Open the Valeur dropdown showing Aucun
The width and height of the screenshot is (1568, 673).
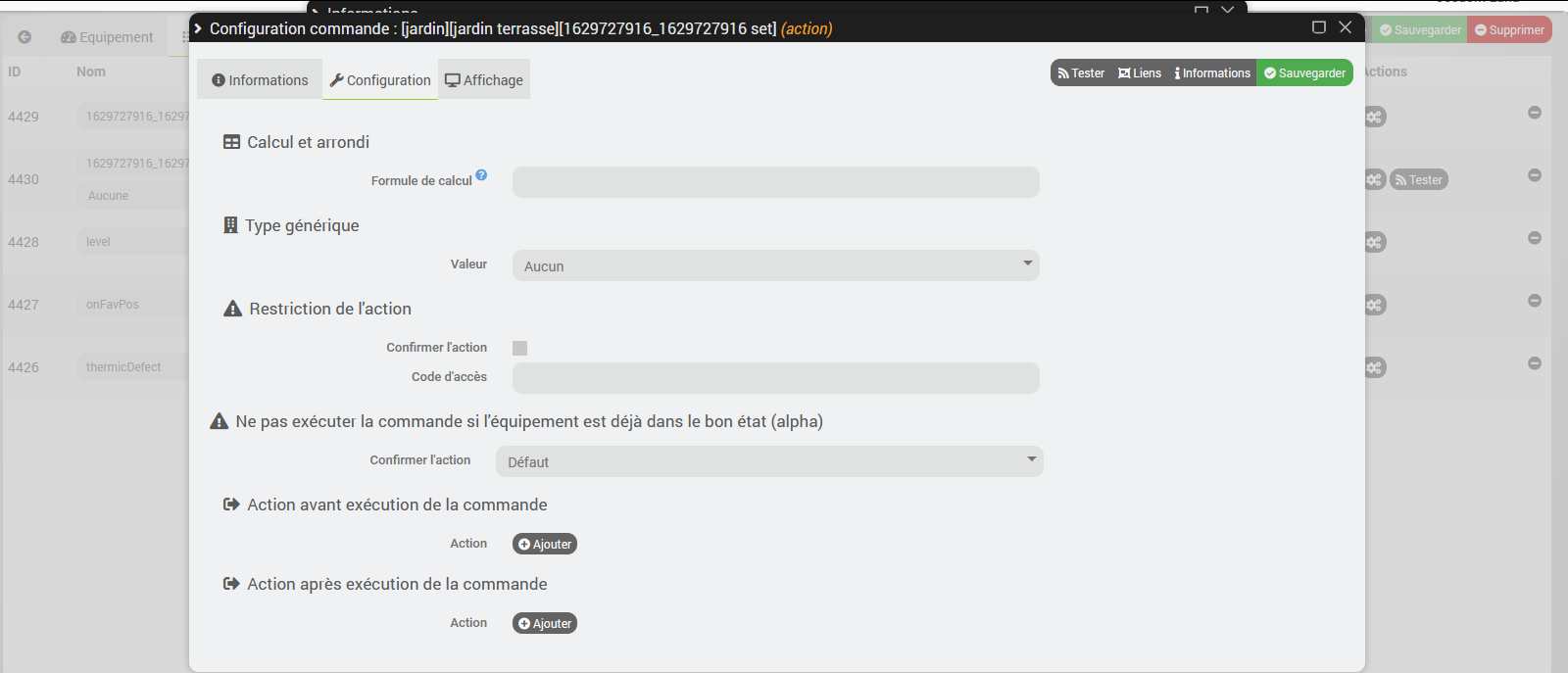775,265
